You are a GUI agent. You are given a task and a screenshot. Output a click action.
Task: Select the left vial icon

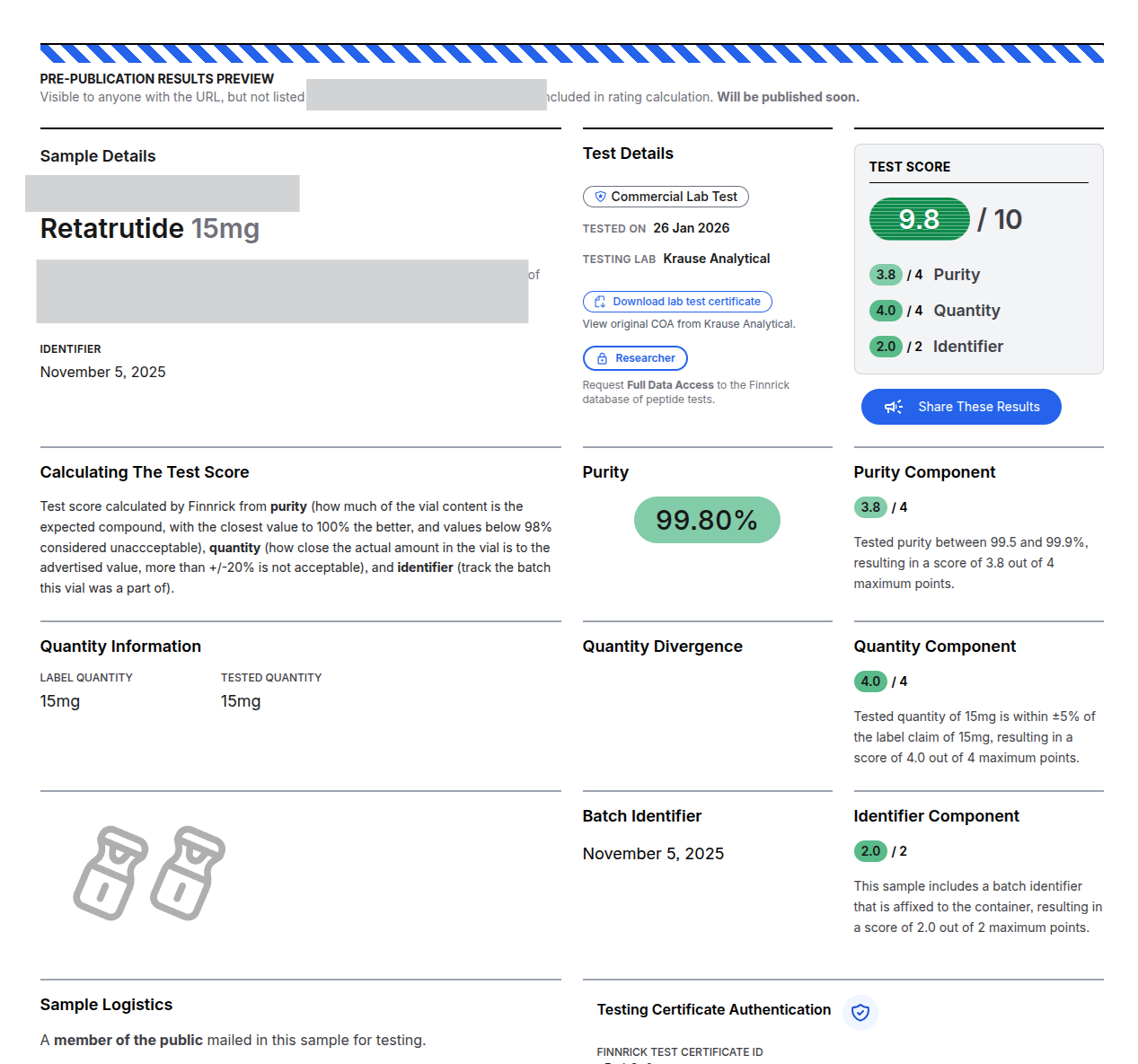(x=110, y=873)
